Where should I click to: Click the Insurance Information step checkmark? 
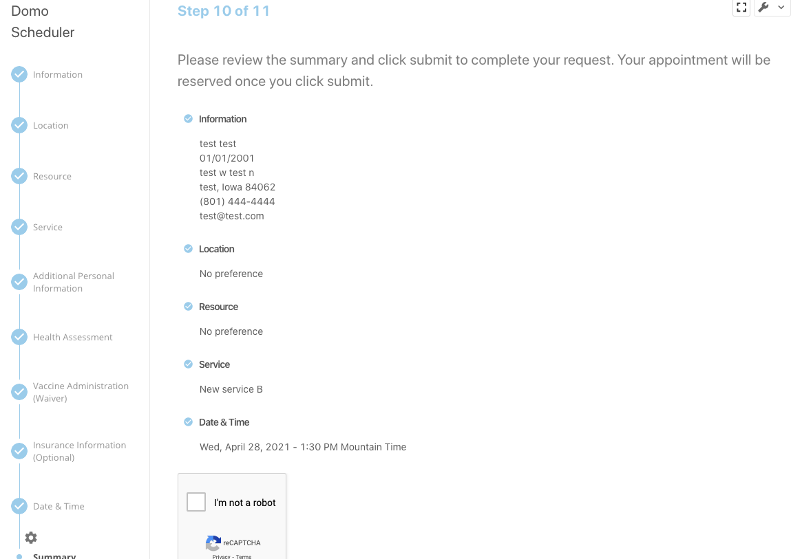(x=19, y=451)
